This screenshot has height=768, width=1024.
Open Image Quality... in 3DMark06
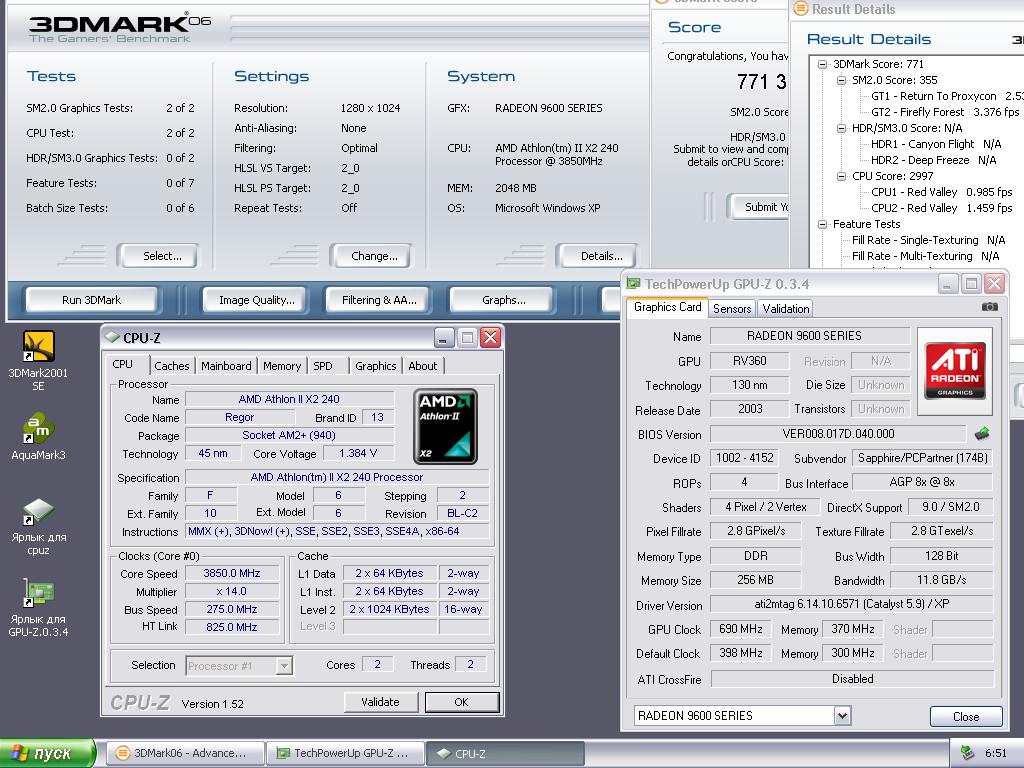pyautogui.click(x=256, y=300)
